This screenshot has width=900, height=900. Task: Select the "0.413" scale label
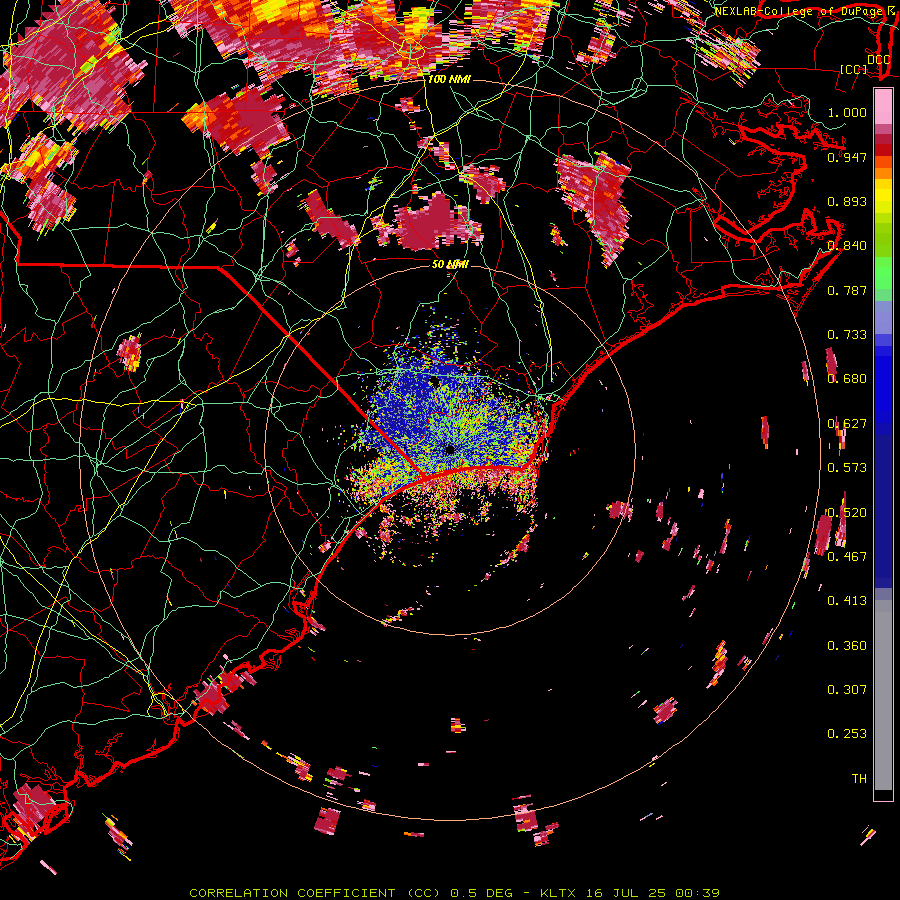click(847, 600)
